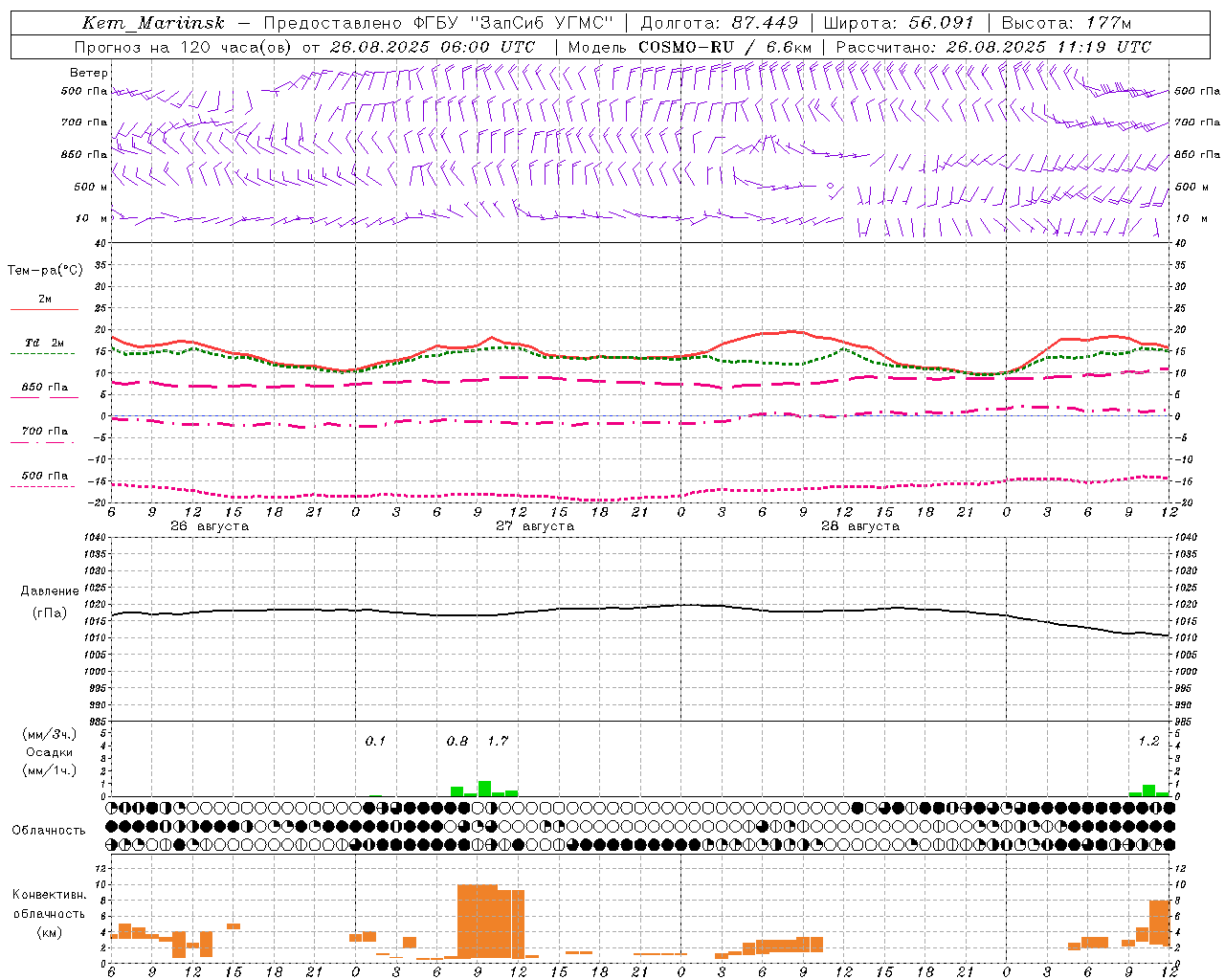Click the "Рассчитано: 26.08.2025 11:19 UTC" text
The width and height of the screenshot is (1225, 980).
(993, 47)
